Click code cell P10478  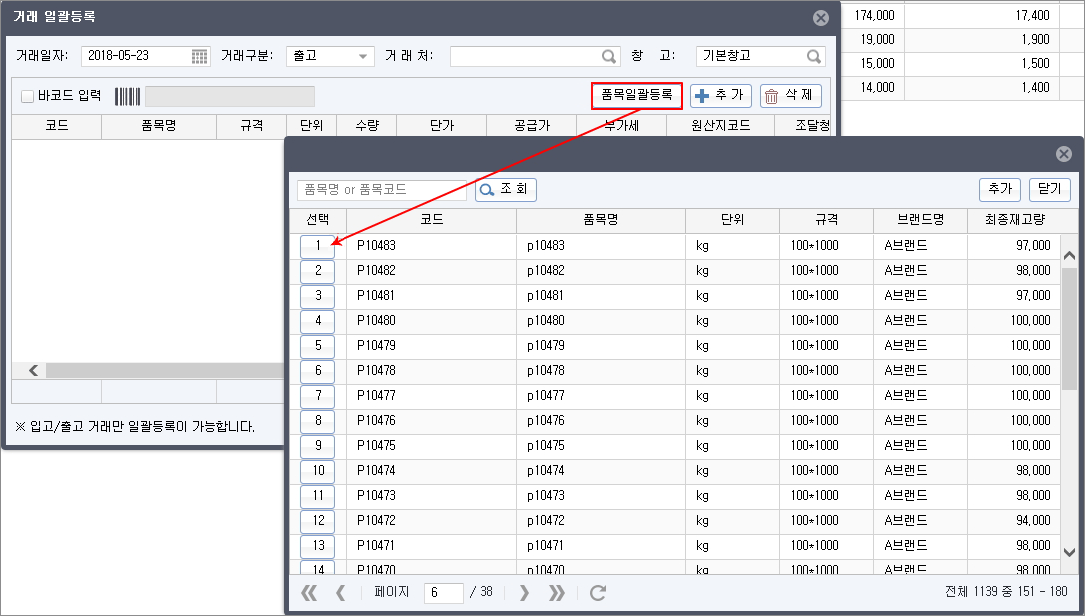pos(431,370)
